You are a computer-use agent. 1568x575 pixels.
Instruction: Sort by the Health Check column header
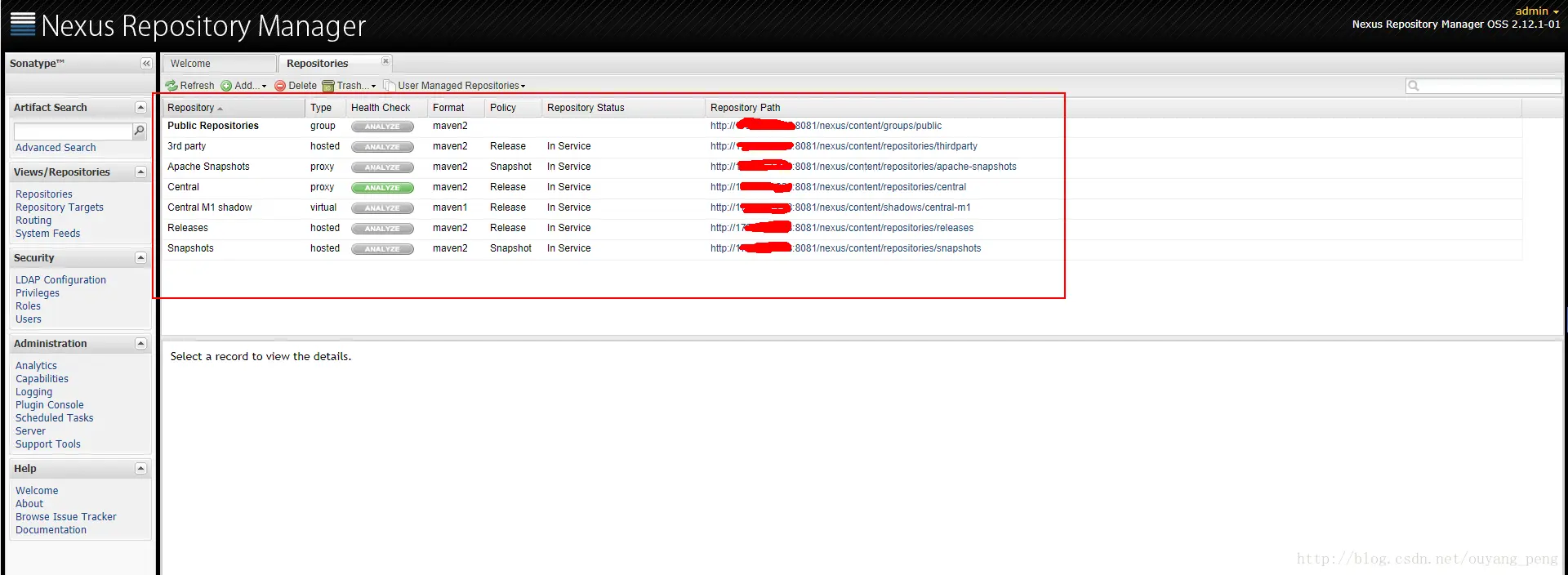[x=387, y=108]
